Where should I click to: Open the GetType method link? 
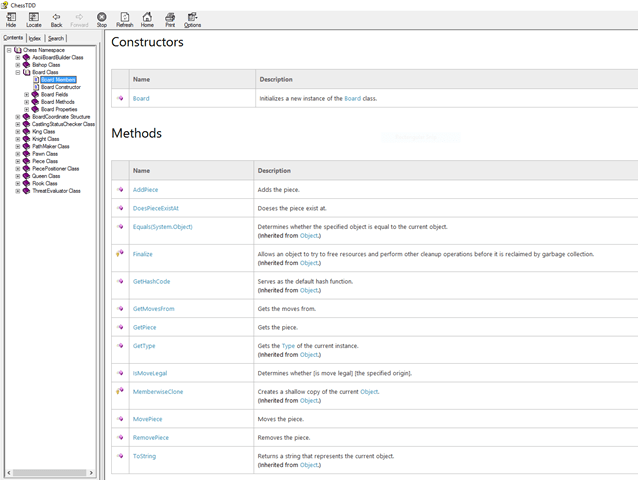pyautogui.click(x=144, y=346)
